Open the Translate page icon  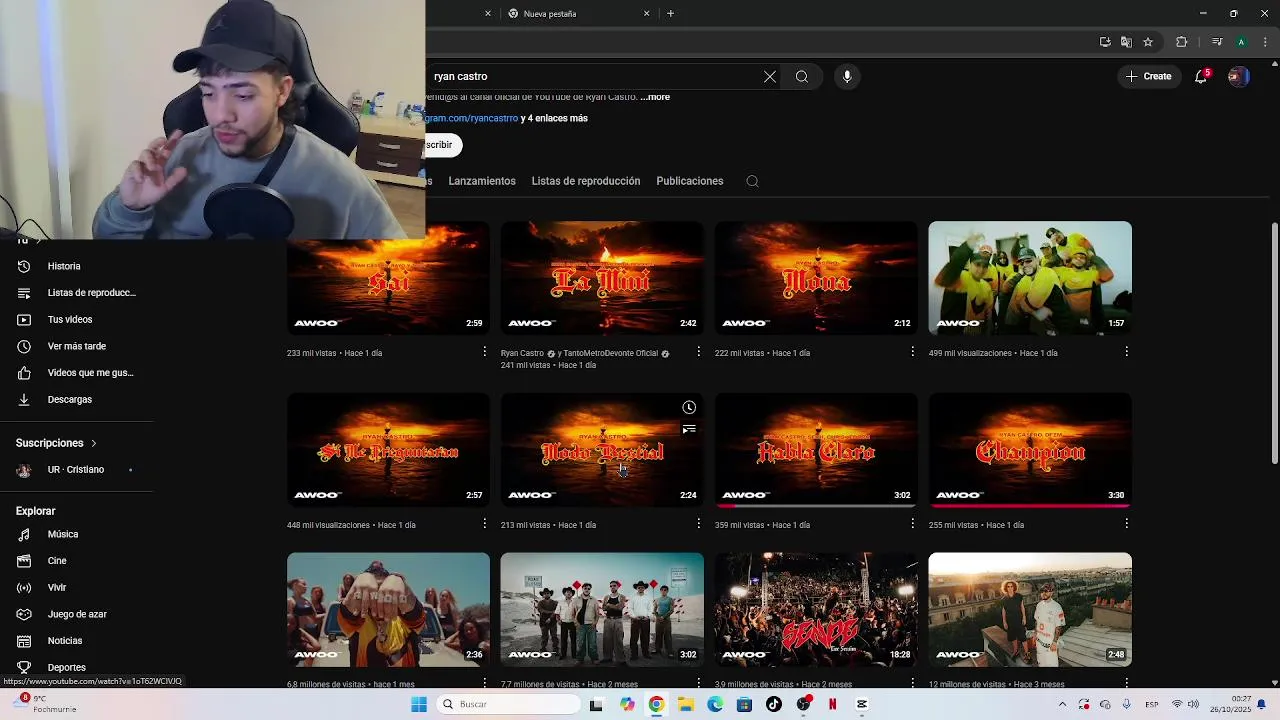[1126, 42]
